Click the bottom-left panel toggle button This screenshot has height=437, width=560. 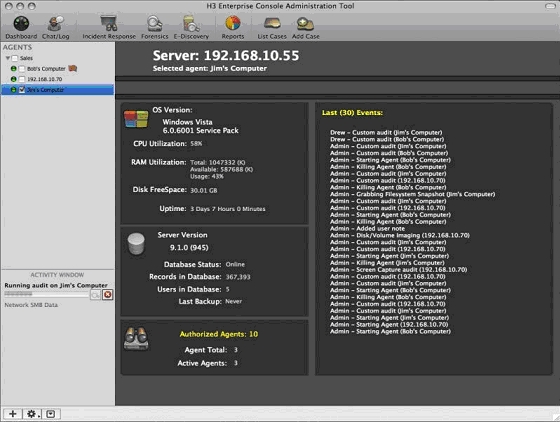(x=51, y=414)
